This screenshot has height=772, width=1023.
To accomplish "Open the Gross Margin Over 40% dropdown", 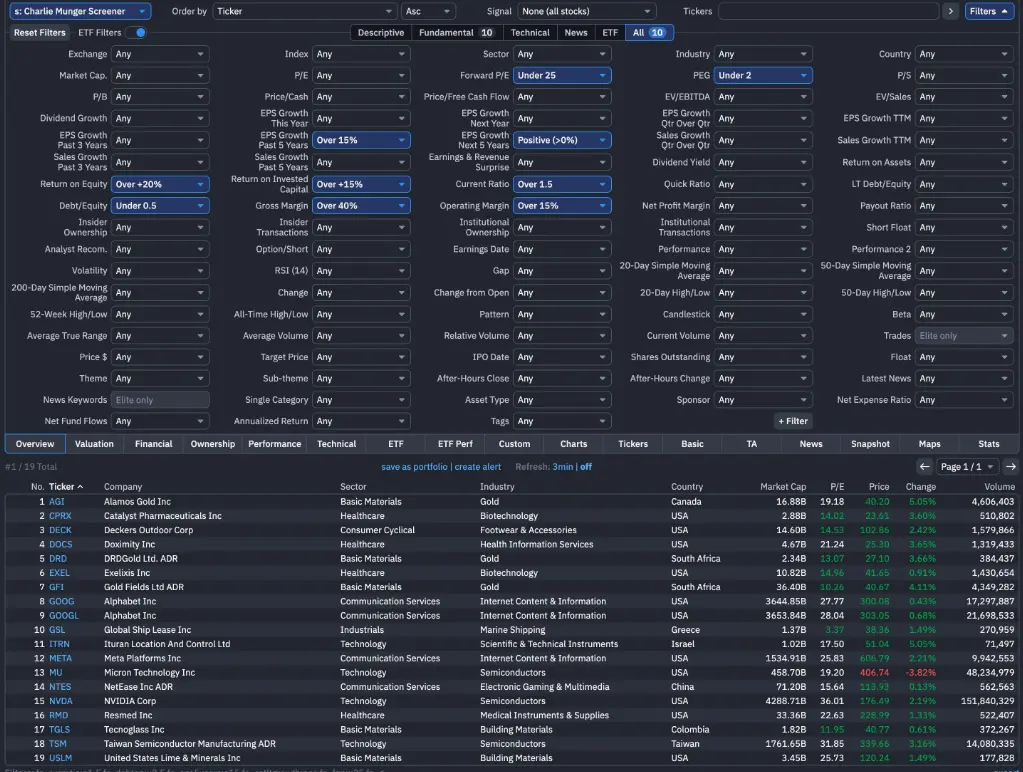I will click(361, 206).
